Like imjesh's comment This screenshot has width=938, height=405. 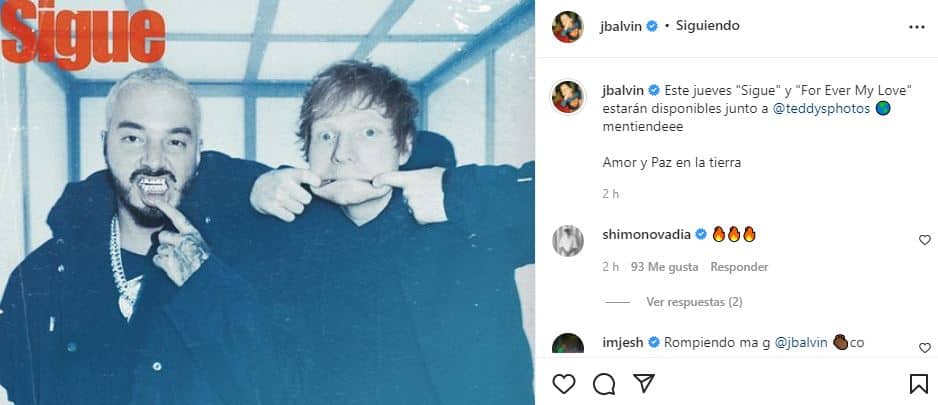pos(924,348)
